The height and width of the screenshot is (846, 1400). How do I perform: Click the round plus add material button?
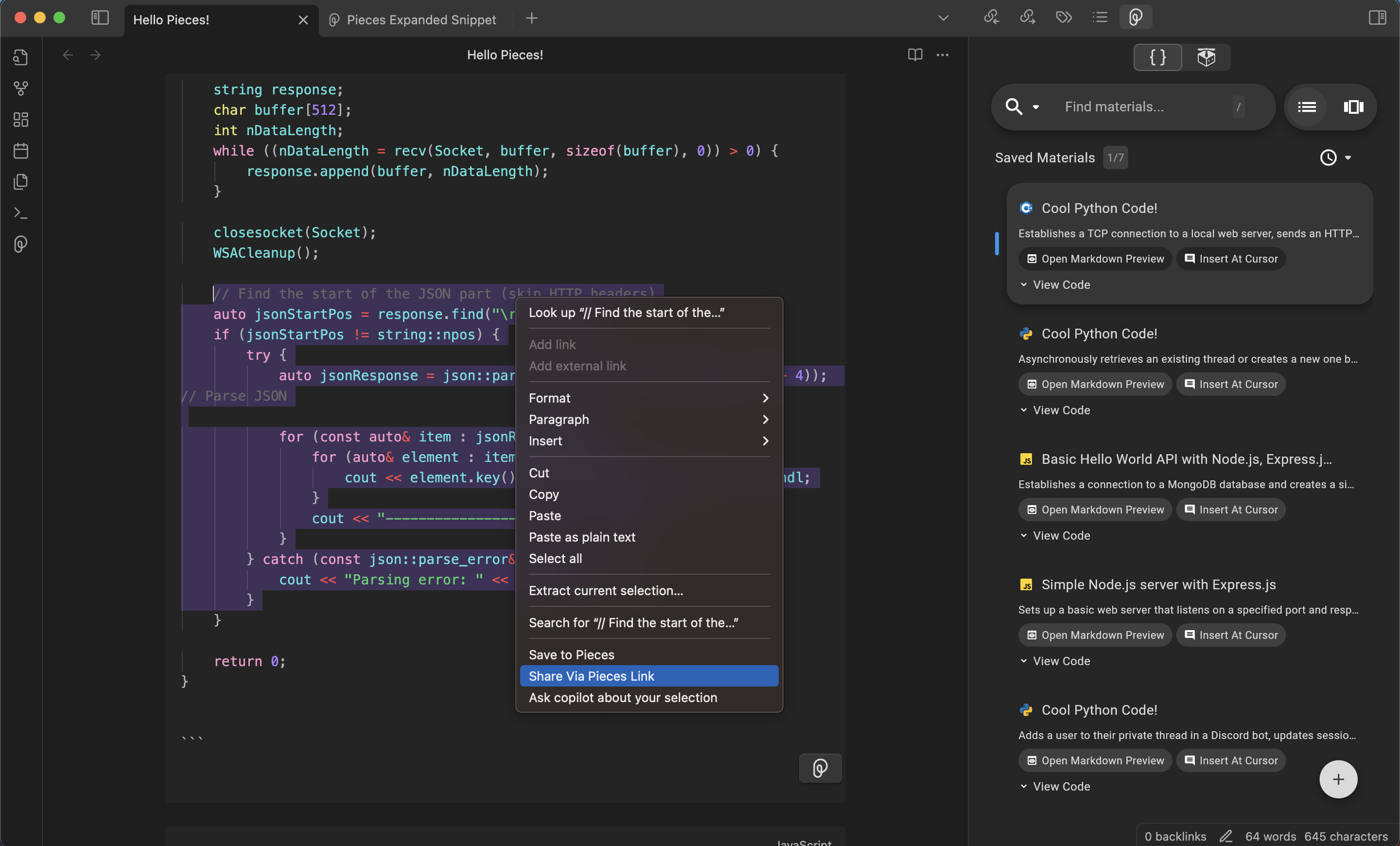(1338, 779)
